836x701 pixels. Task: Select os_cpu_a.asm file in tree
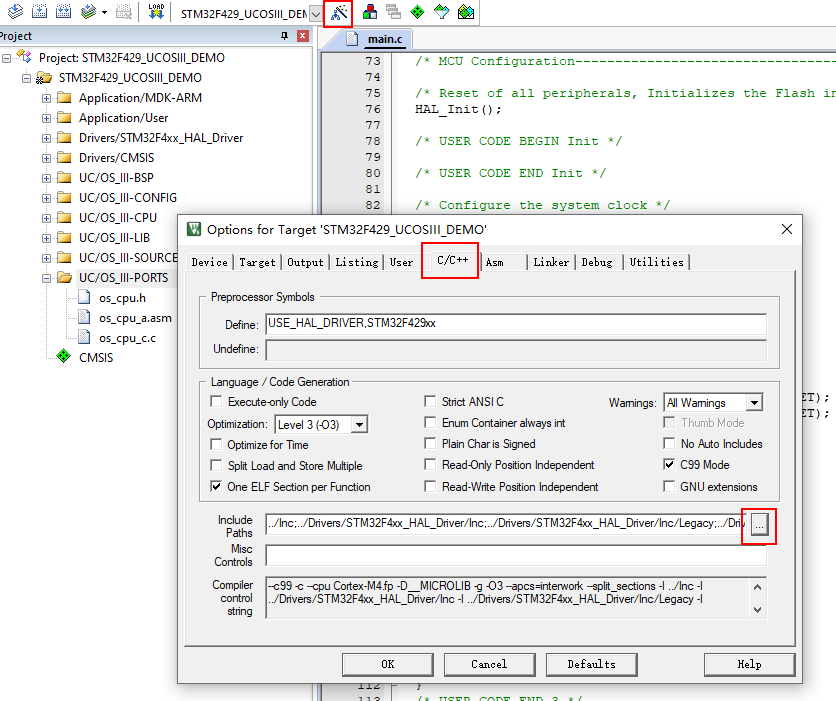point(135,318)
